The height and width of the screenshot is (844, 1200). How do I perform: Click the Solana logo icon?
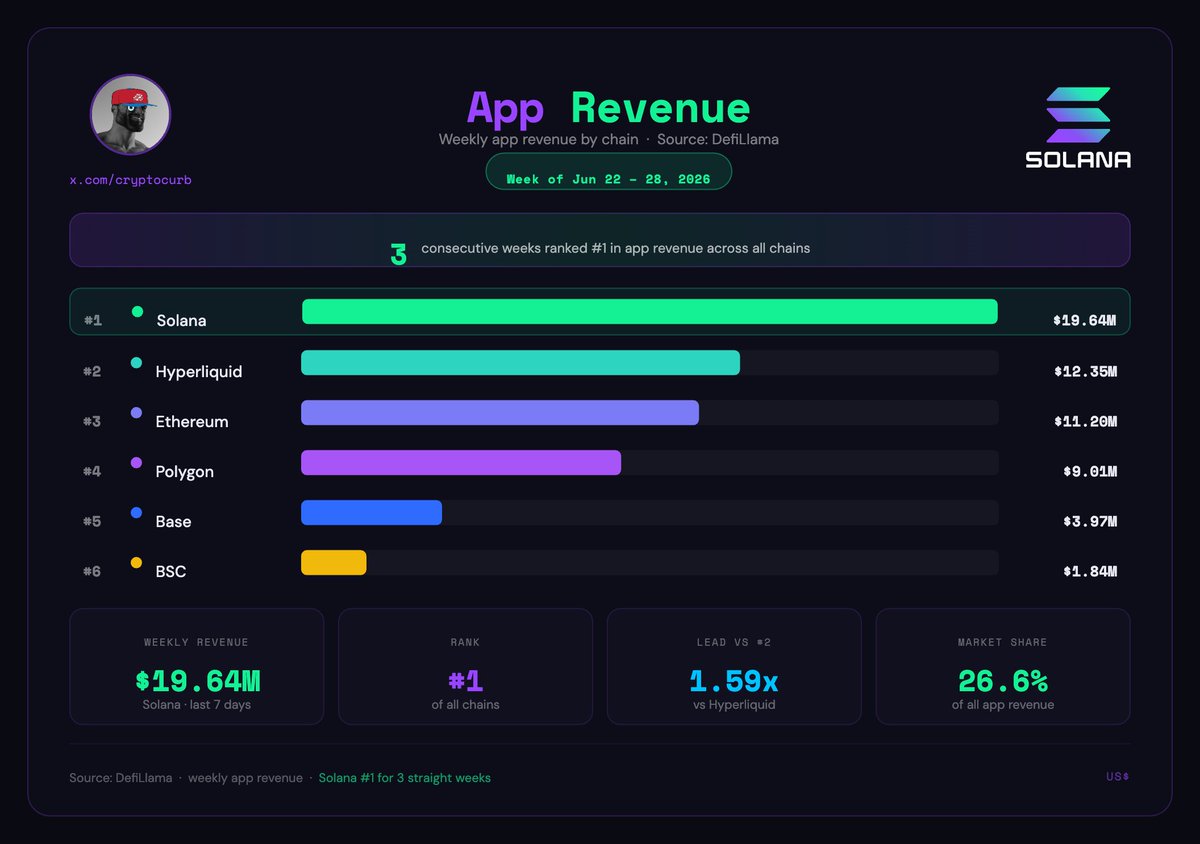pyautogui.click(x=1078, y=115)
